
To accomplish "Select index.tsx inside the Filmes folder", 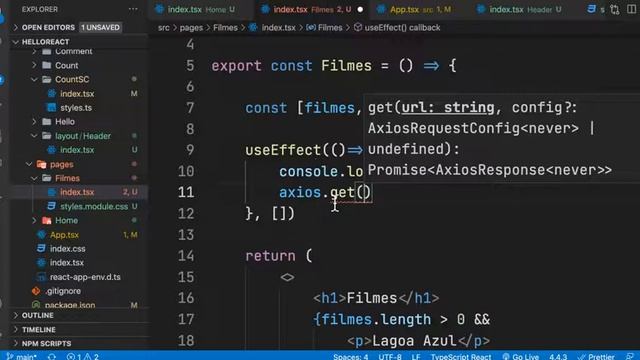I will pos(77,192).
